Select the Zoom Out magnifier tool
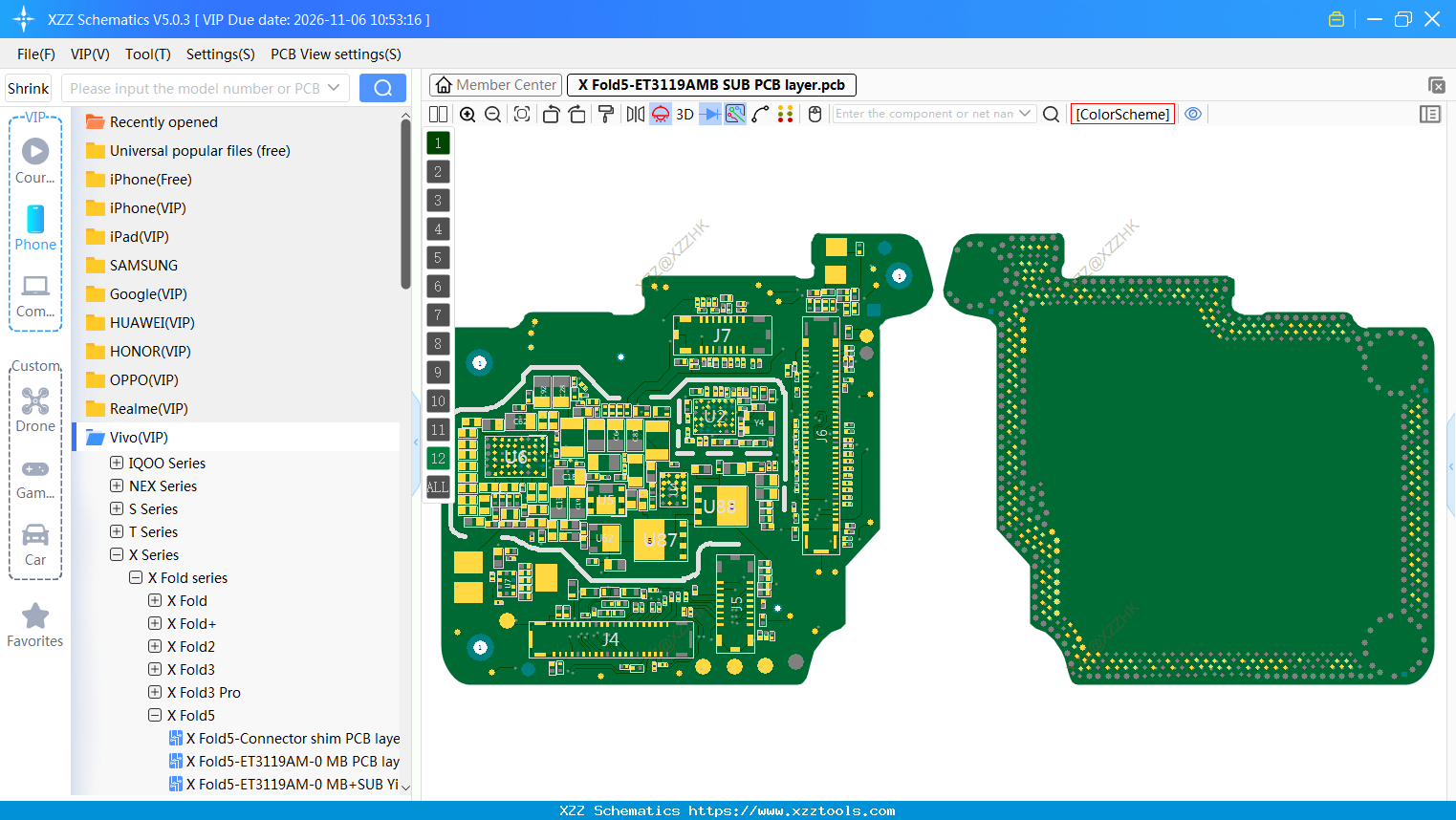Image resolution: width=1456 pixels, height=820 pixels. 492,114
